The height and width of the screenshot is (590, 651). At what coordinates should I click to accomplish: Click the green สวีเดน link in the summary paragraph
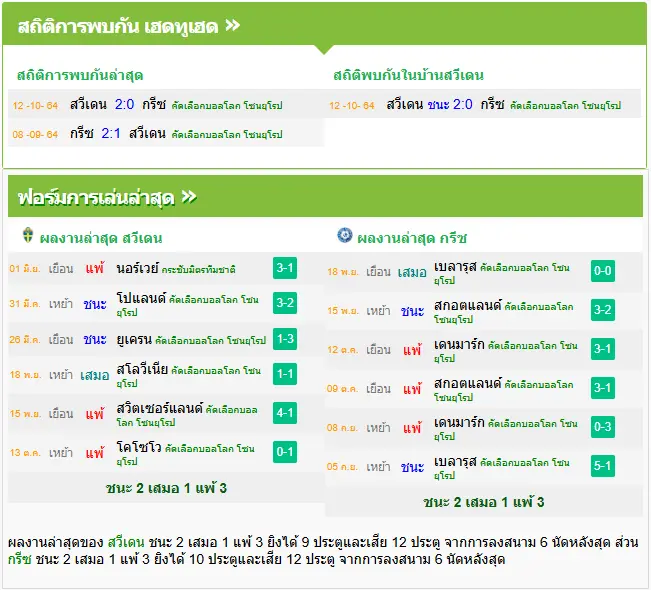click(126, 542)
